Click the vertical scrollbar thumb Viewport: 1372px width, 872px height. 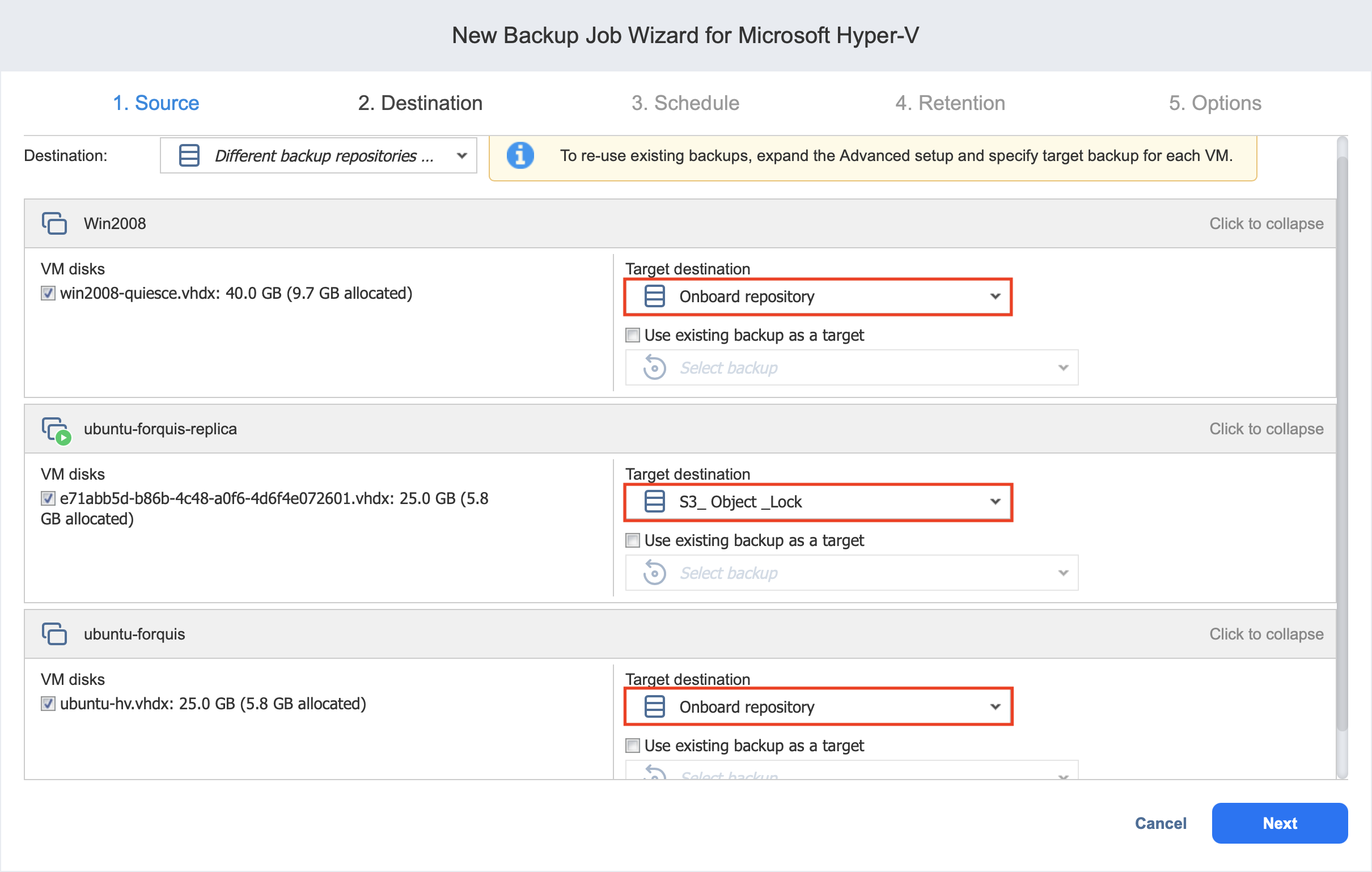coord(1342,445)
